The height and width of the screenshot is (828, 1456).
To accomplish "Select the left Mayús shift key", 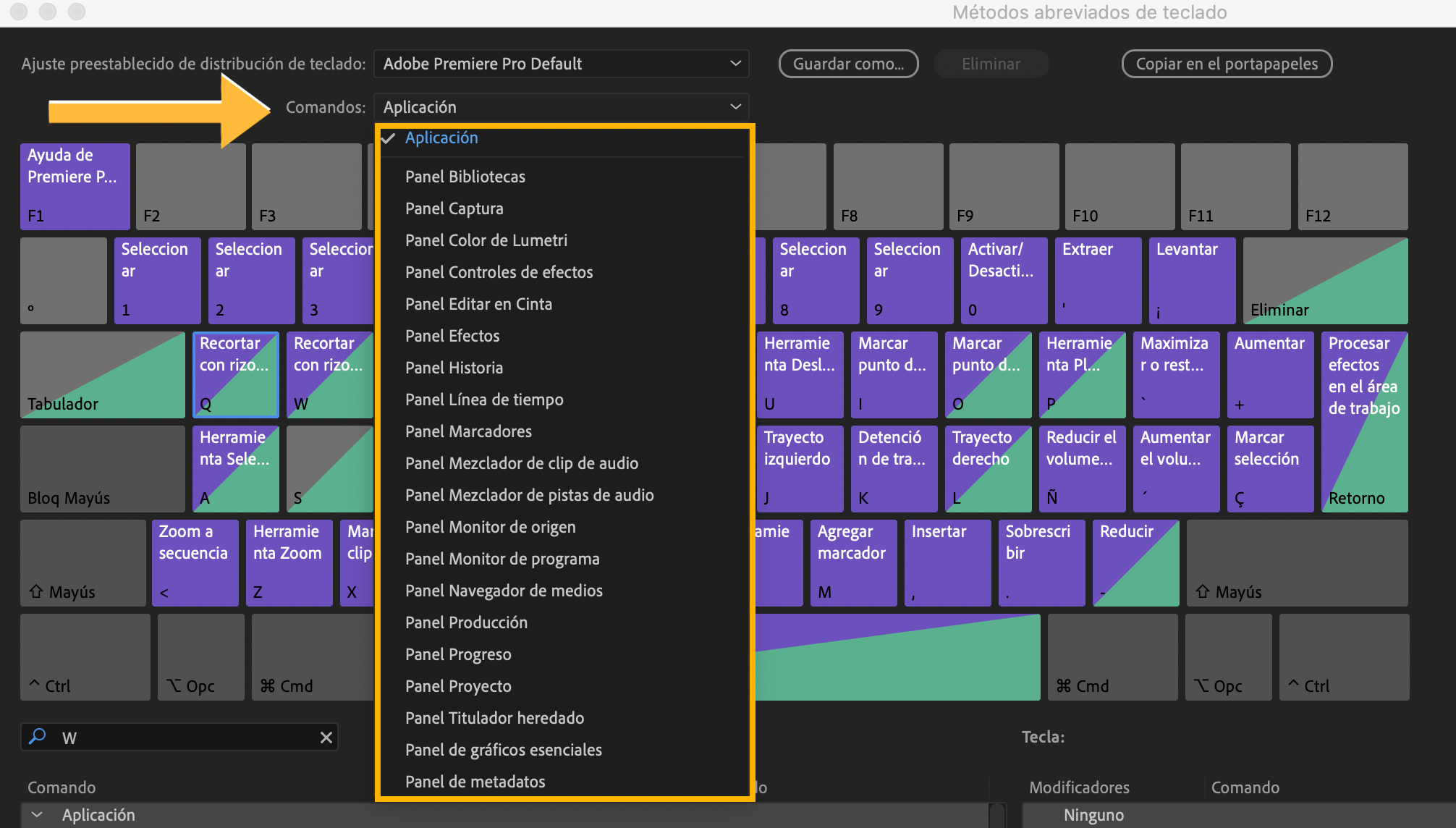I will pos(83,563).
